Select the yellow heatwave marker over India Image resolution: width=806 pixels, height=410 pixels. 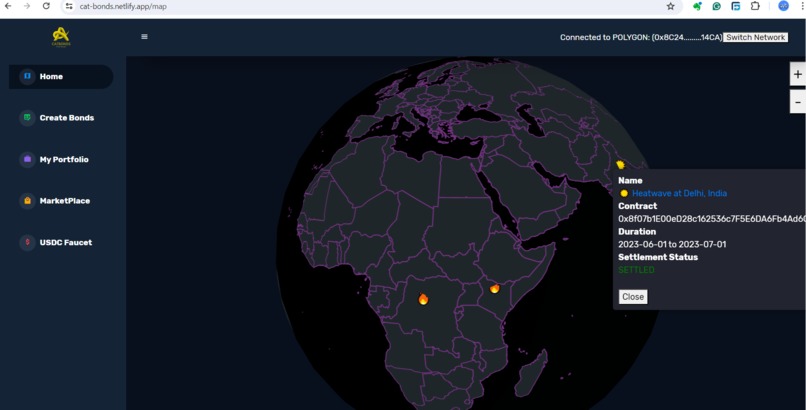tap(620, 164)
